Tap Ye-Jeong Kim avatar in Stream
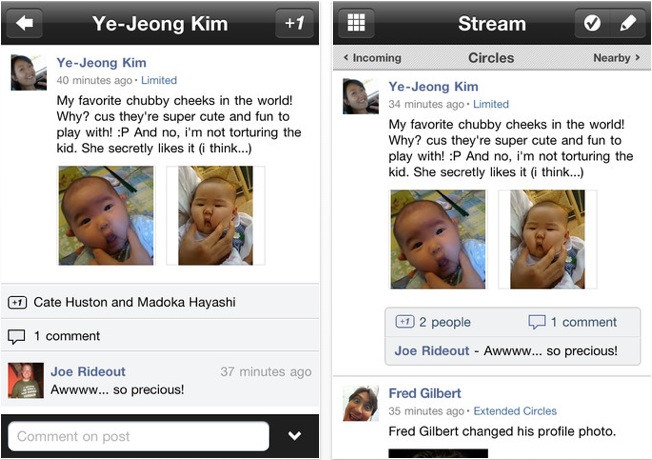 pos(361,96)
